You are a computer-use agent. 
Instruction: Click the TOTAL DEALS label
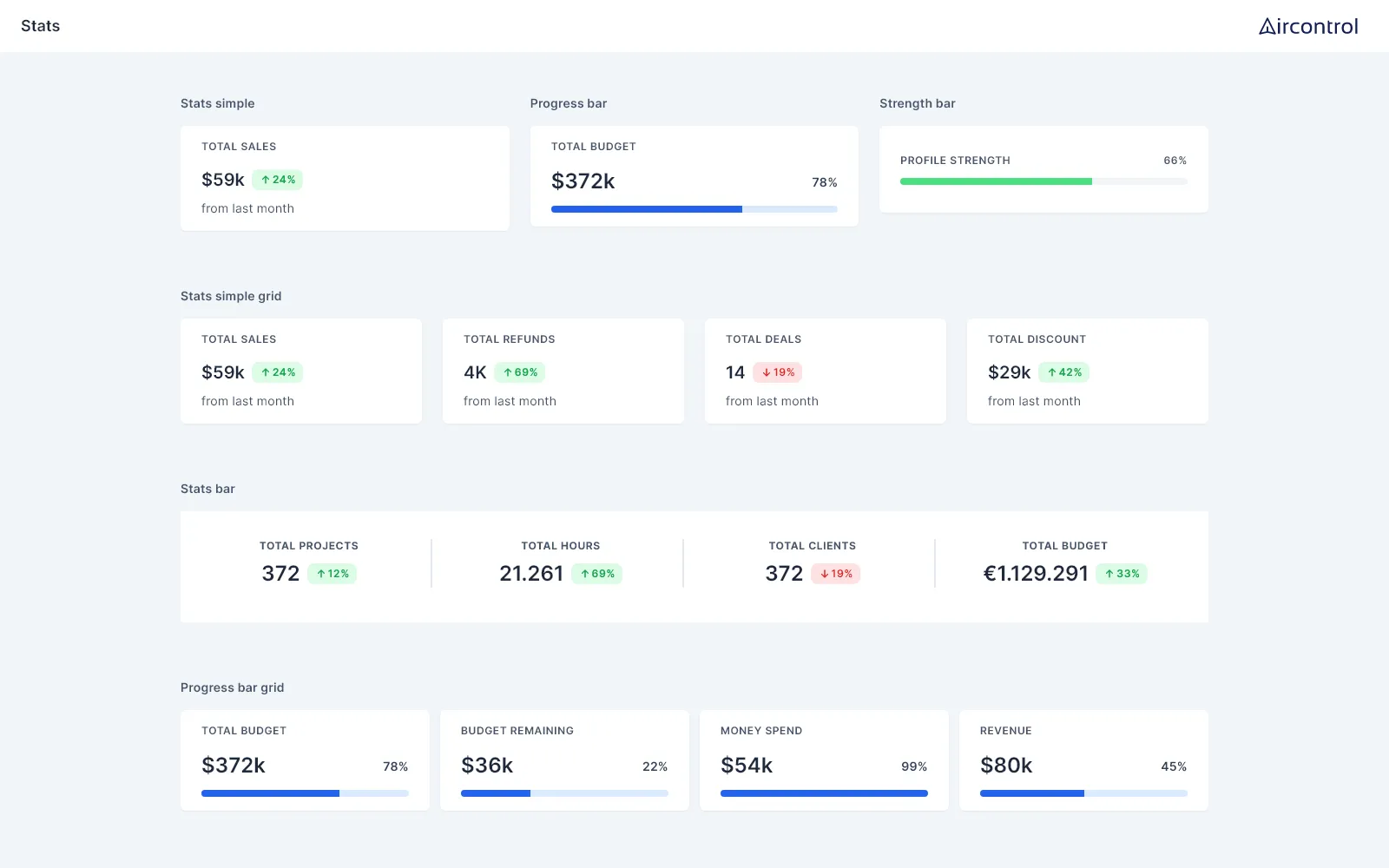pyautogui.click(x=764, y=339)
